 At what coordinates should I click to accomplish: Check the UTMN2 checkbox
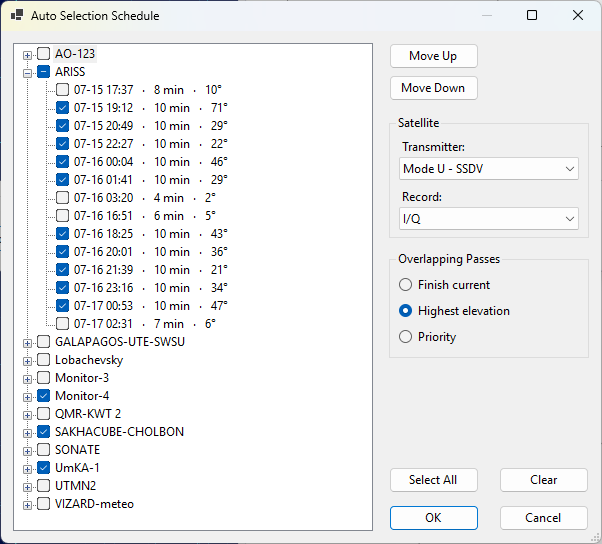[x=44, y=486]
